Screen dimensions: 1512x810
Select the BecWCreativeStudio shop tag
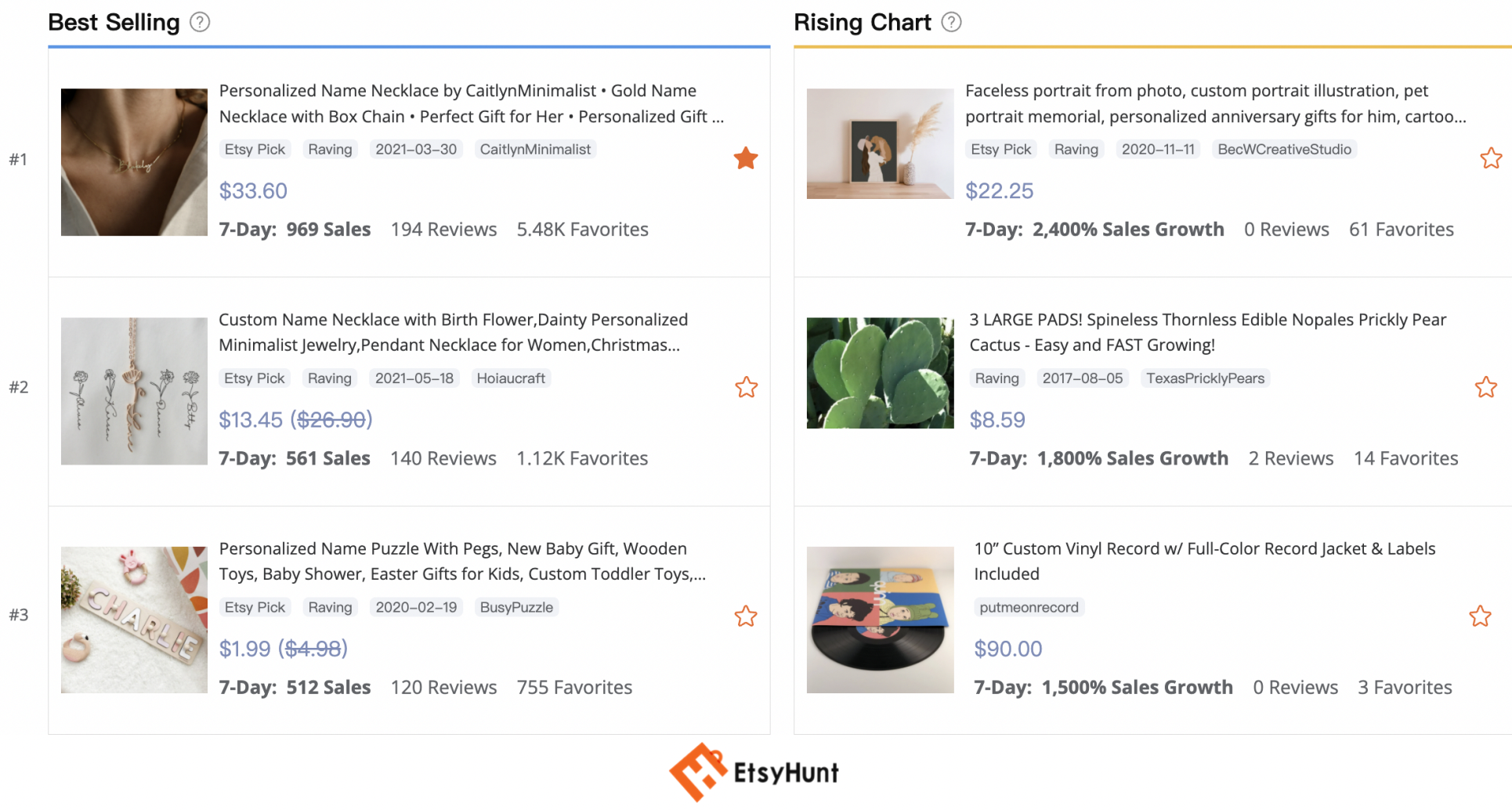1284,150
